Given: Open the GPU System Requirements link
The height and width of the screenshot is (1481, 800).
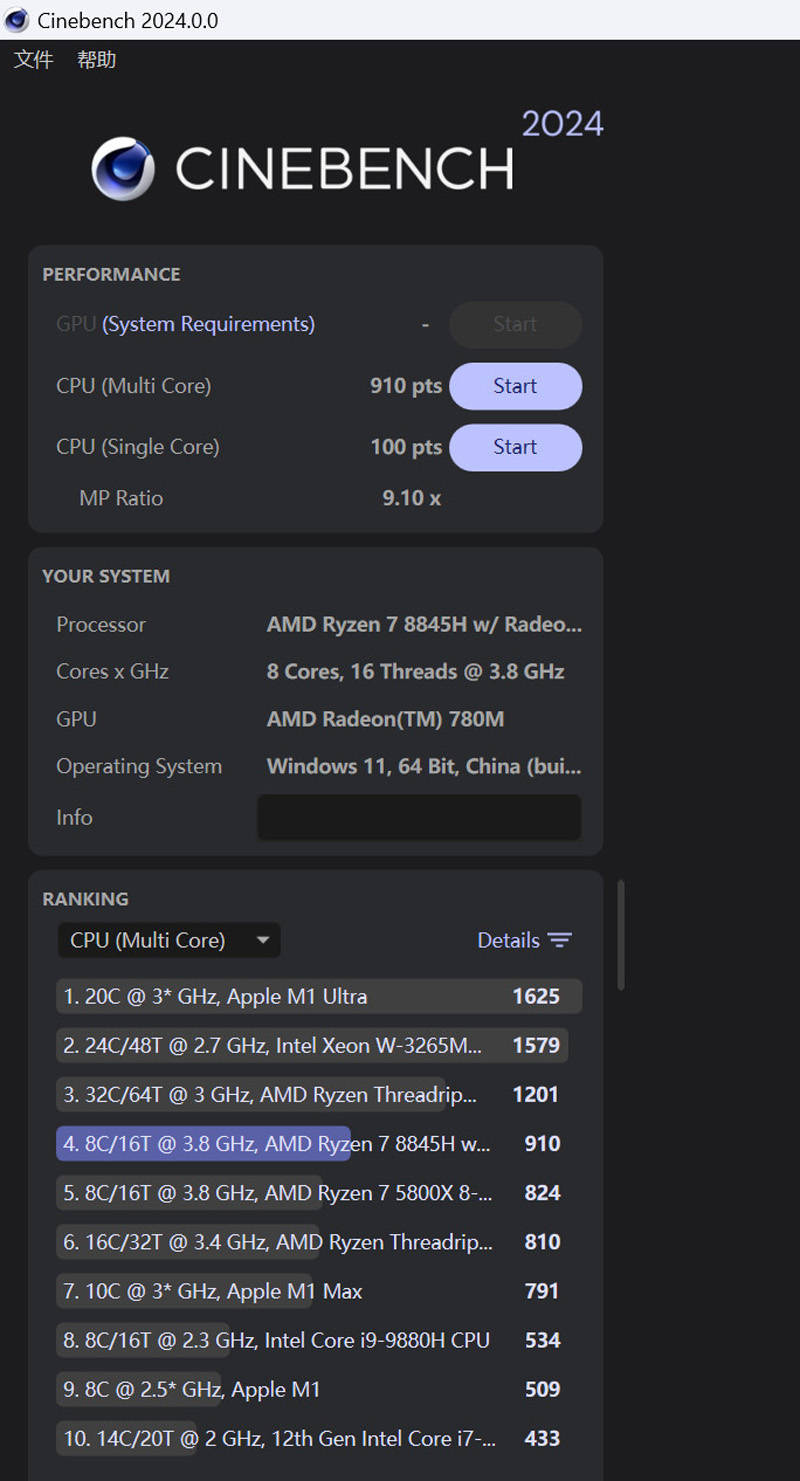Looking at the screenshot, I should pyautogui.click(x=208, y=324).
